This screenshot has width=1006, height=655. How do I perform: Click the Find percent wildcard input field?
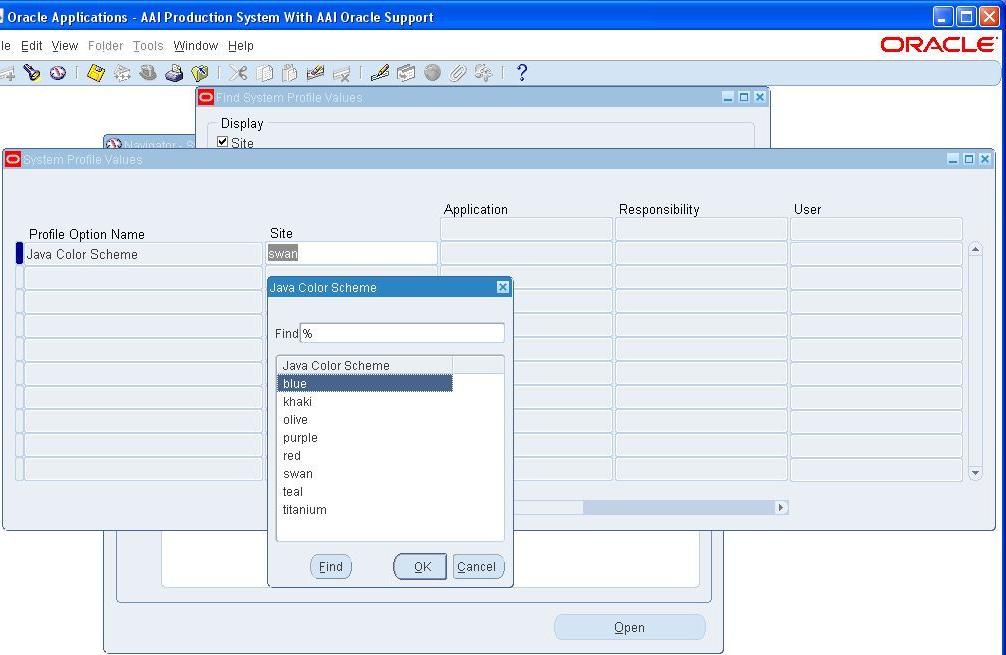click(400, 333)
